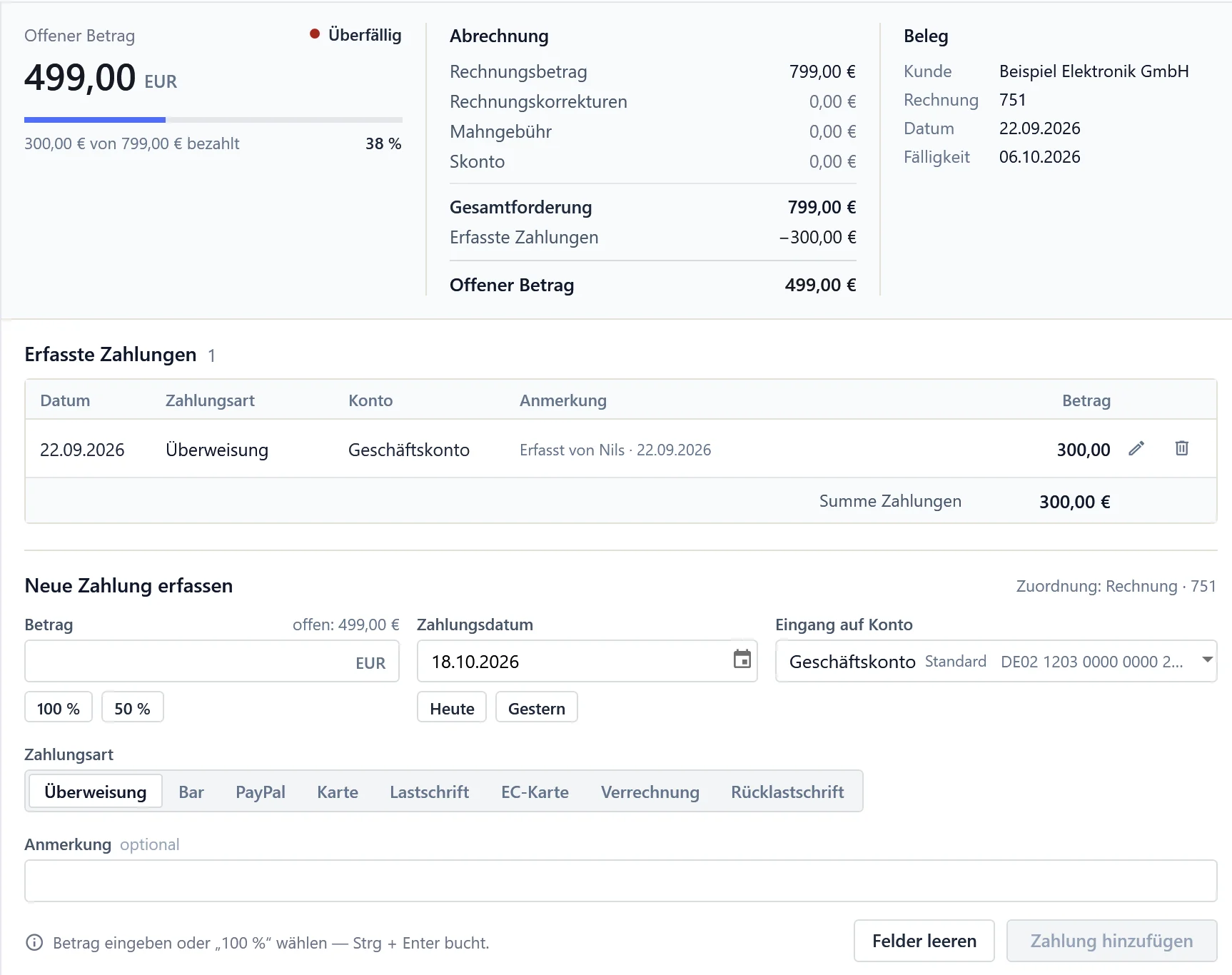Viewport: 1232px width, 975px height.
Task: Expand the Eingang auf Konto dropdown
Action: pyautogui.click(x=996, y=661)
